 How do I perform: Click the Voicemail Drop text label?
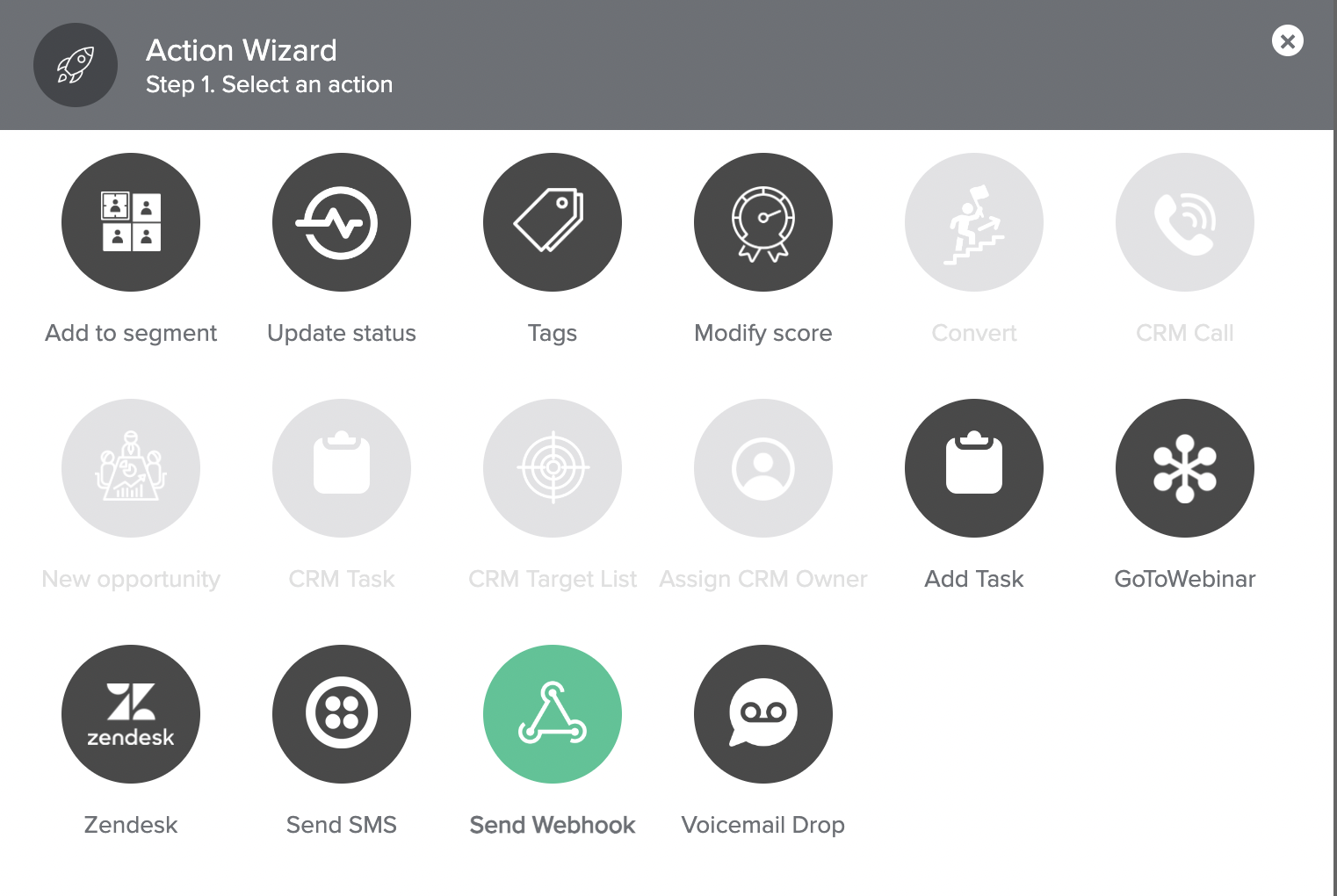coord(763,825)
